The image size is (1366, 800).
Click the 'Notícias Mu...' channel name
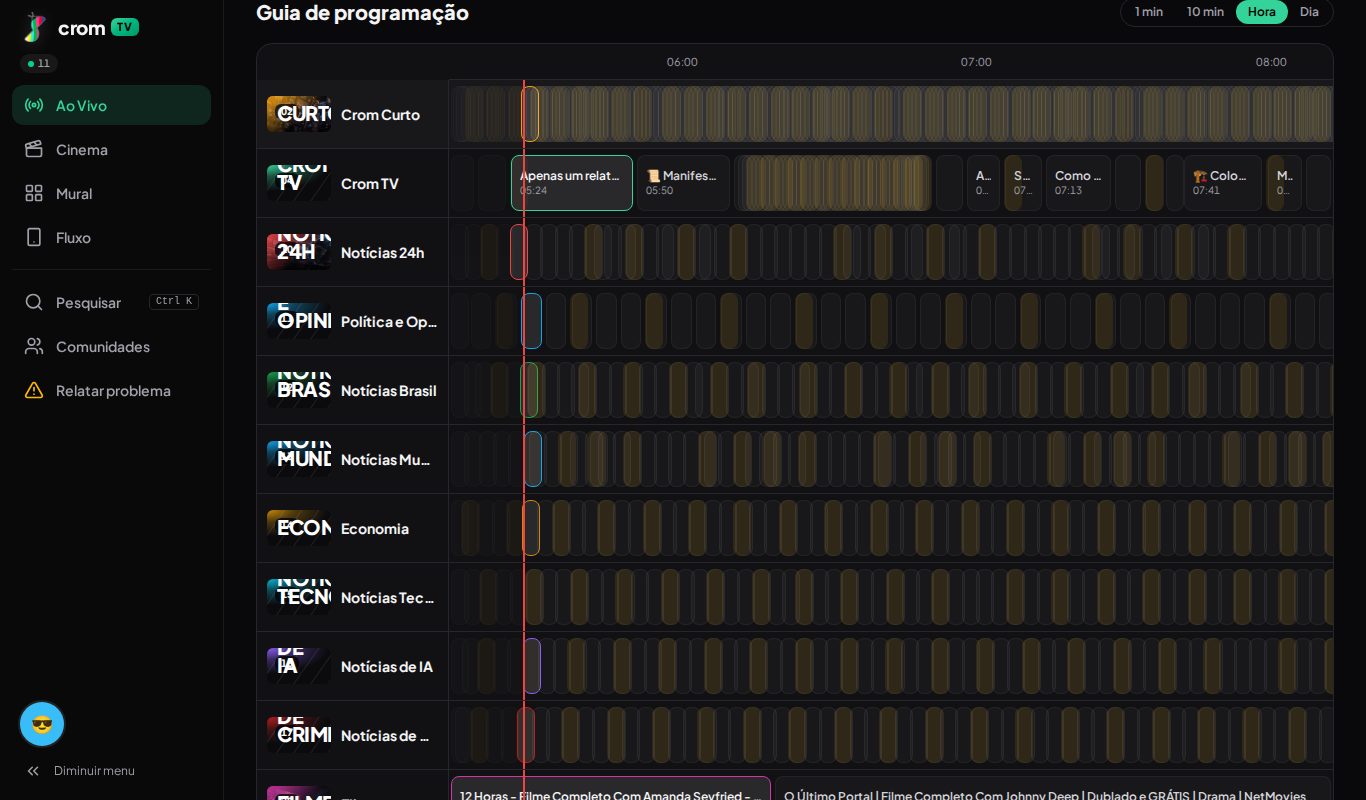(x=385, y=459)
